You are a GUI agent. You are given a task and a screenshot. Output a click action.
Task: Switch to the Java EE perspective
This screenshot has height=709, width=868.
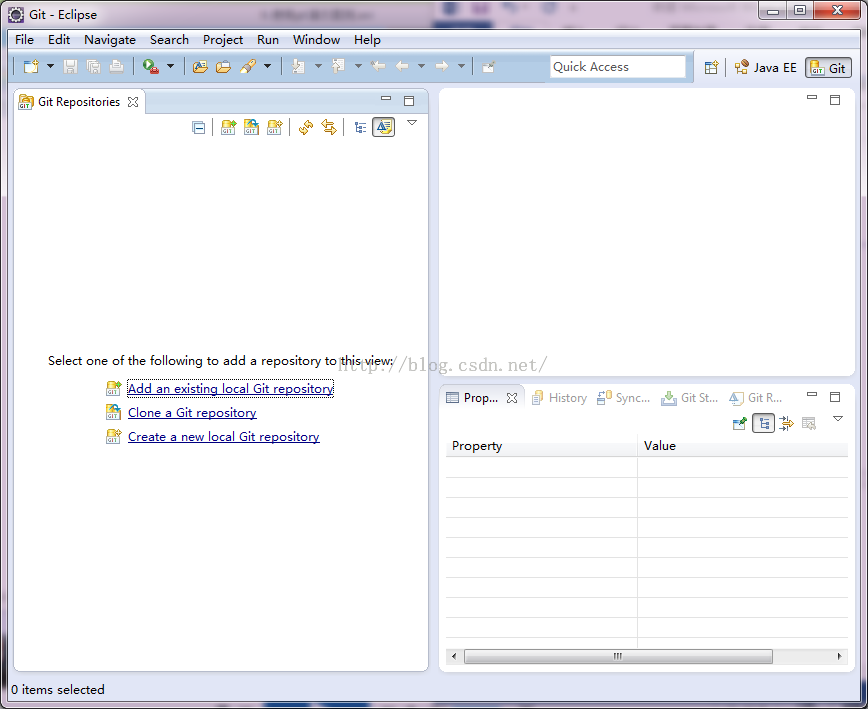tap(766, 68)
